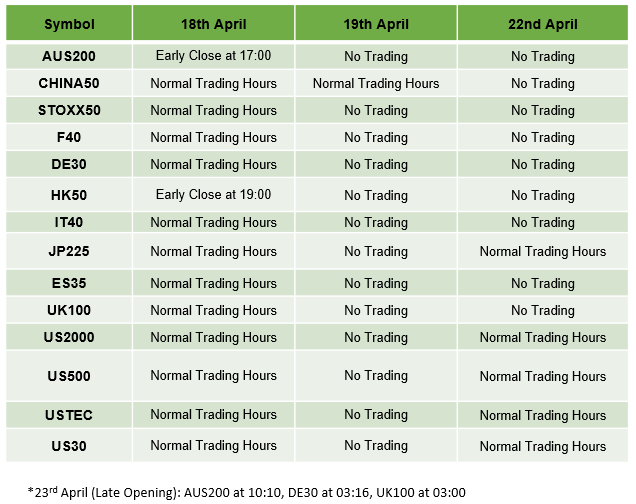Select HK50 Early Close at 19:00 cell
636x504 pixels.
(x=213, y=195)
